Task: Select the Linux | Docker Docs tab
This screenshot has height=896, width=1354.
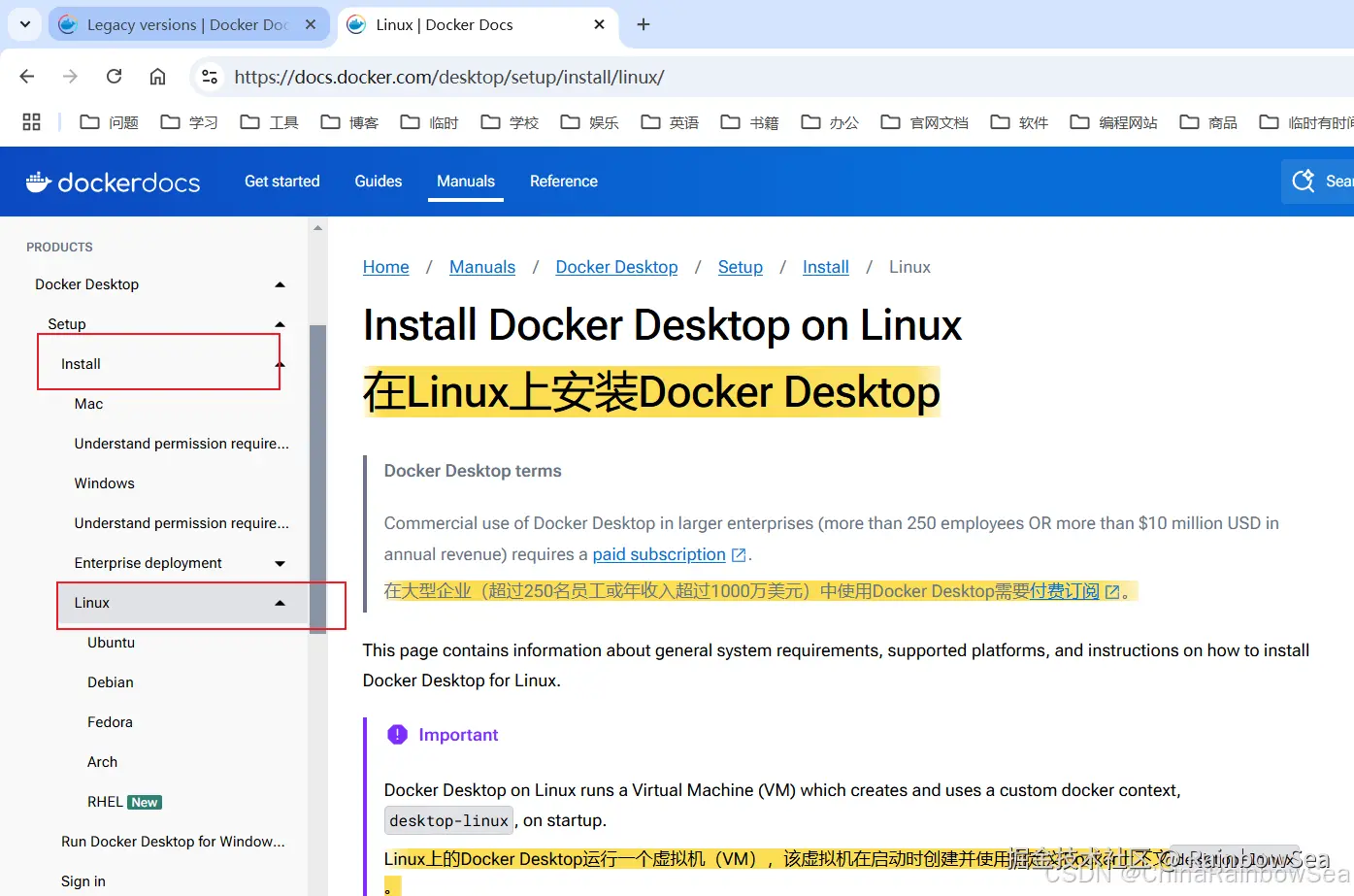Action: coord(479,24)
